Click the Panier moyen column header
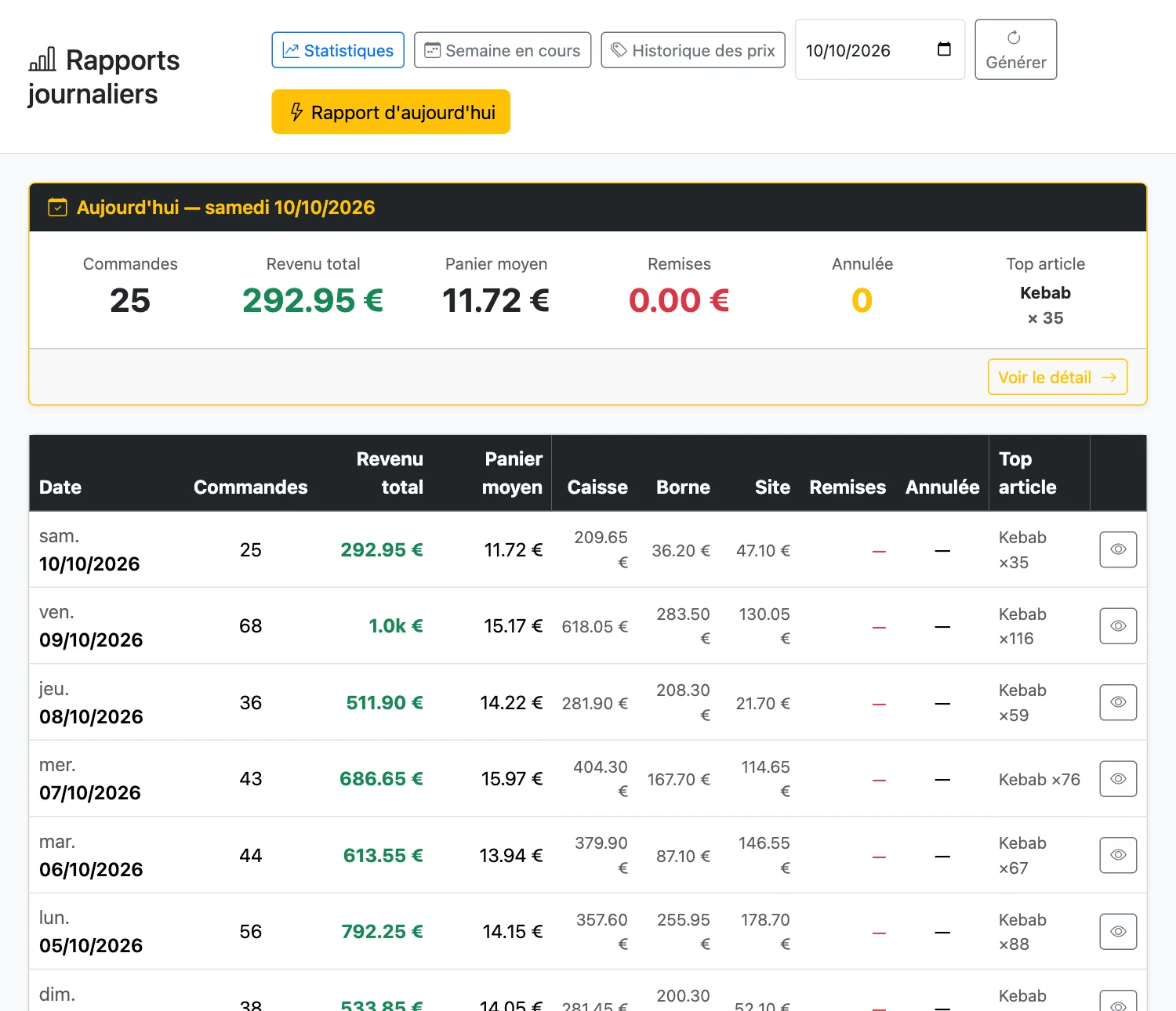 pyautogui.click(x=512, y=473)
